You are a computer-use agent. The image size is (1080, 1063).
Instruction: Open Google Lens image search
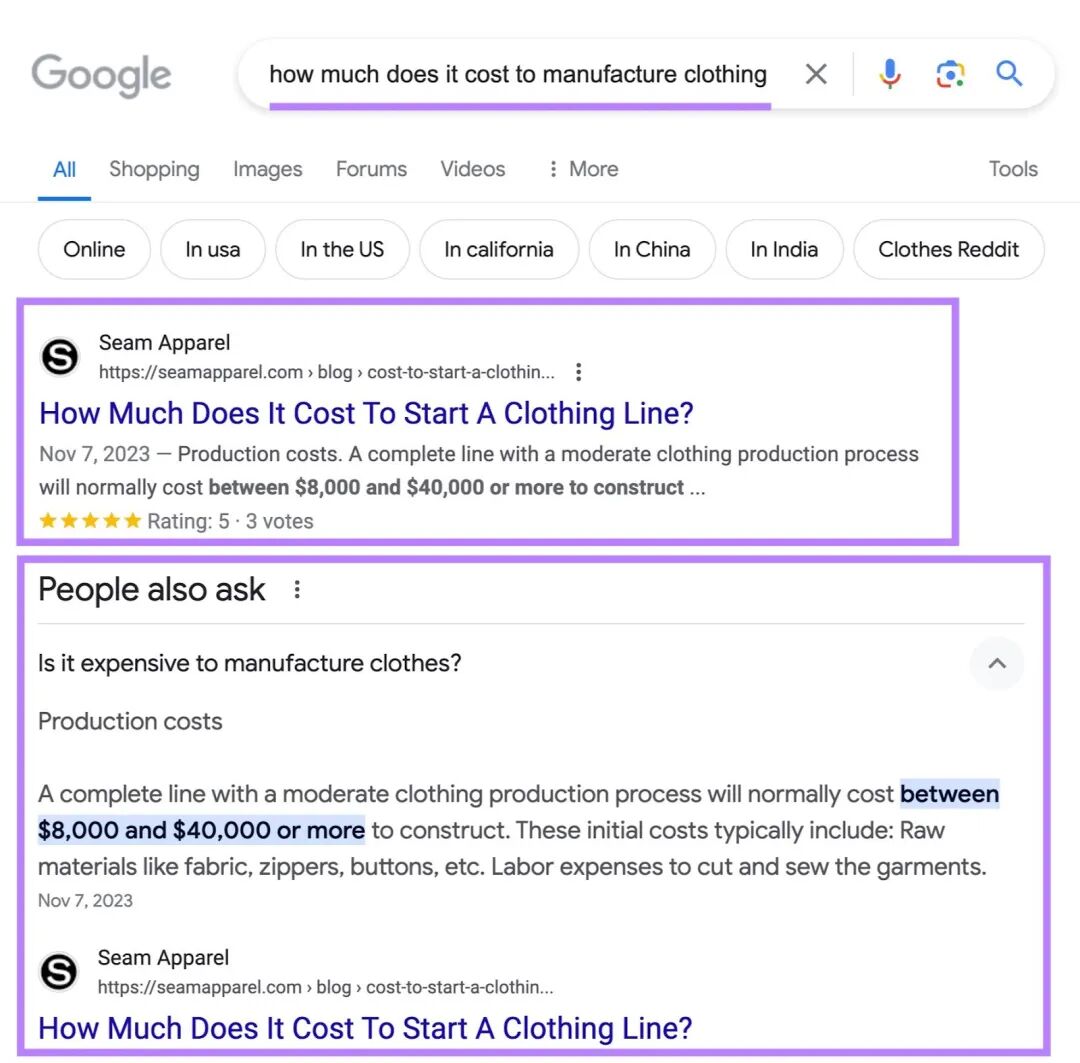tap(950, 74)
